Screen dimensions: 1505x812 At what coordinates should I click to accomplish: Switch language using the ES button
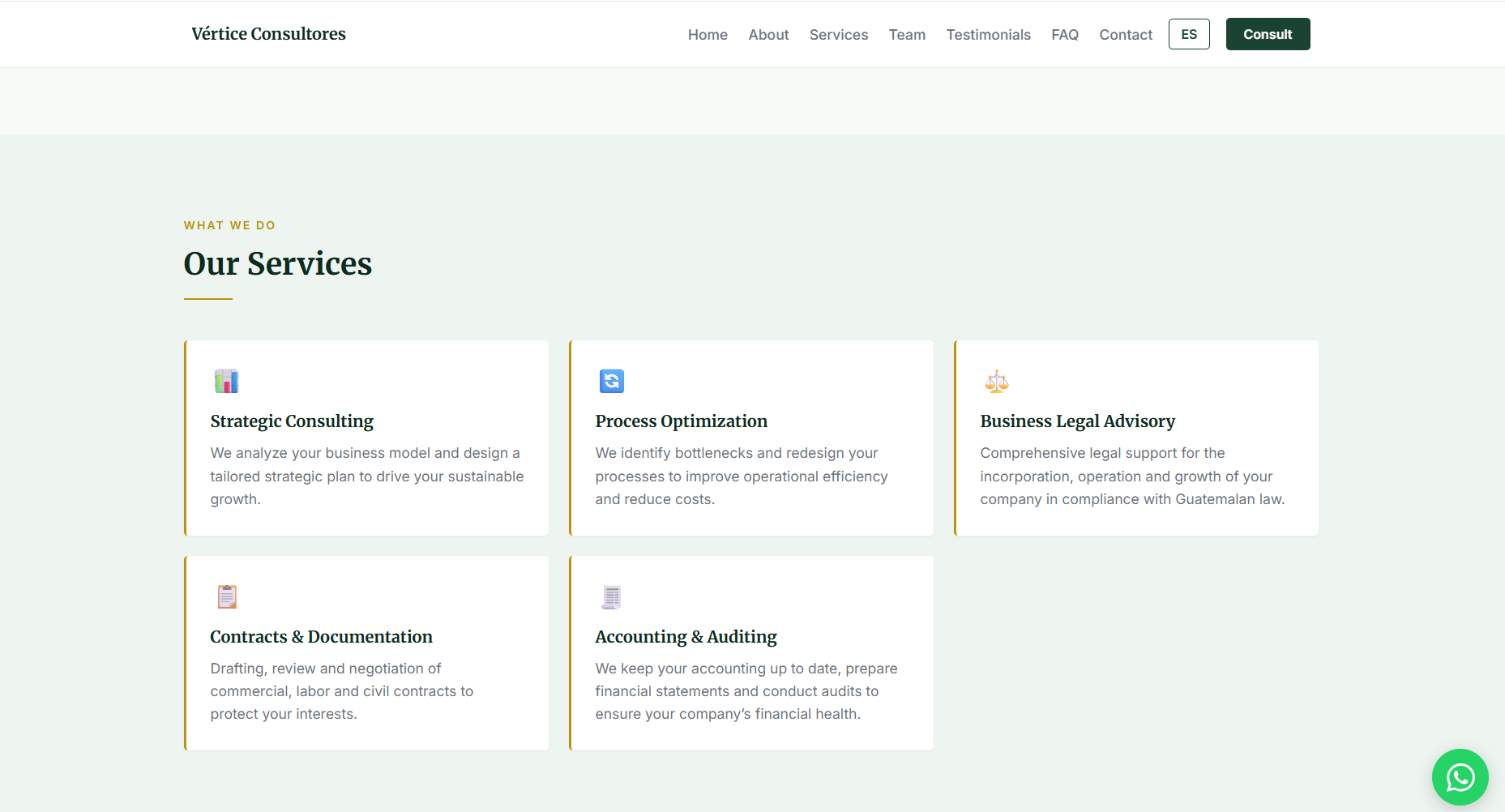coord(1188,33)
